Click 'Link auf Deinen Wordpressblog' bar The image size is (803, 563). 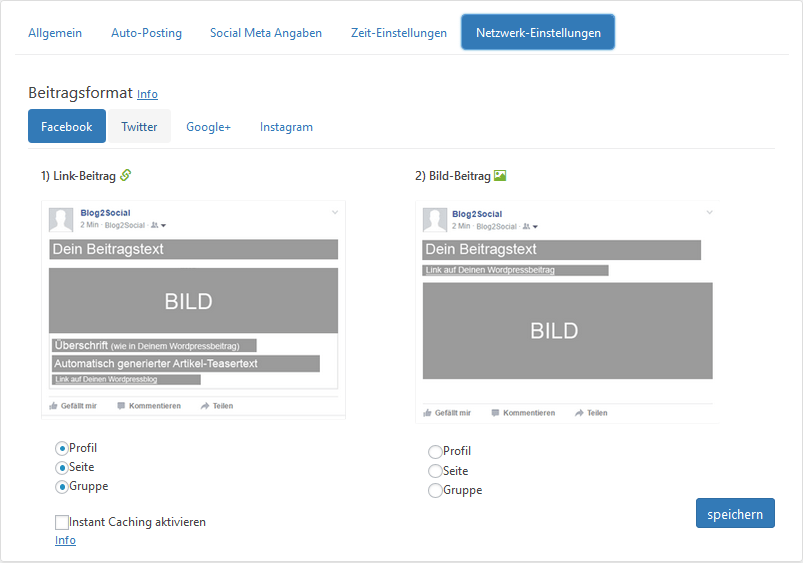(126, 380)
